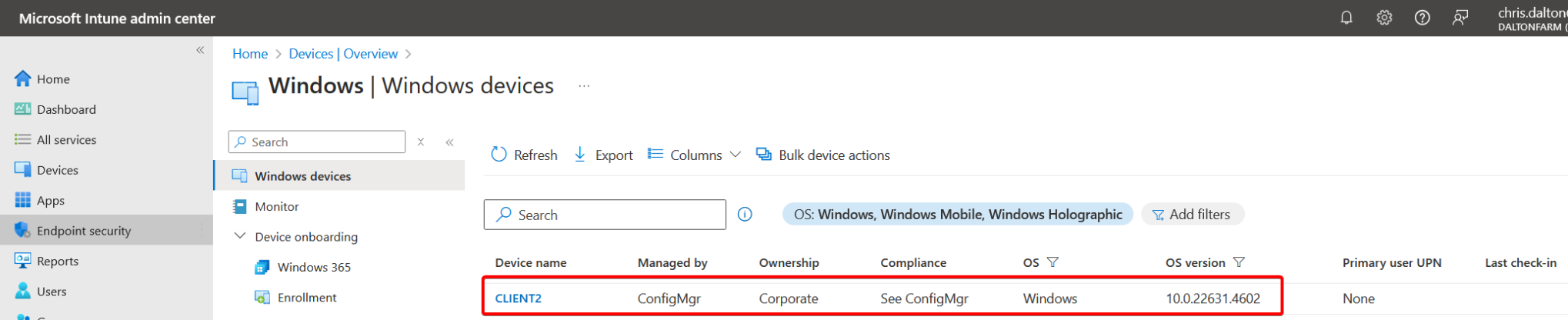Collapse left navigation with double chevron
This screenshot has height=320, width=1568.
tap(200, 50)
